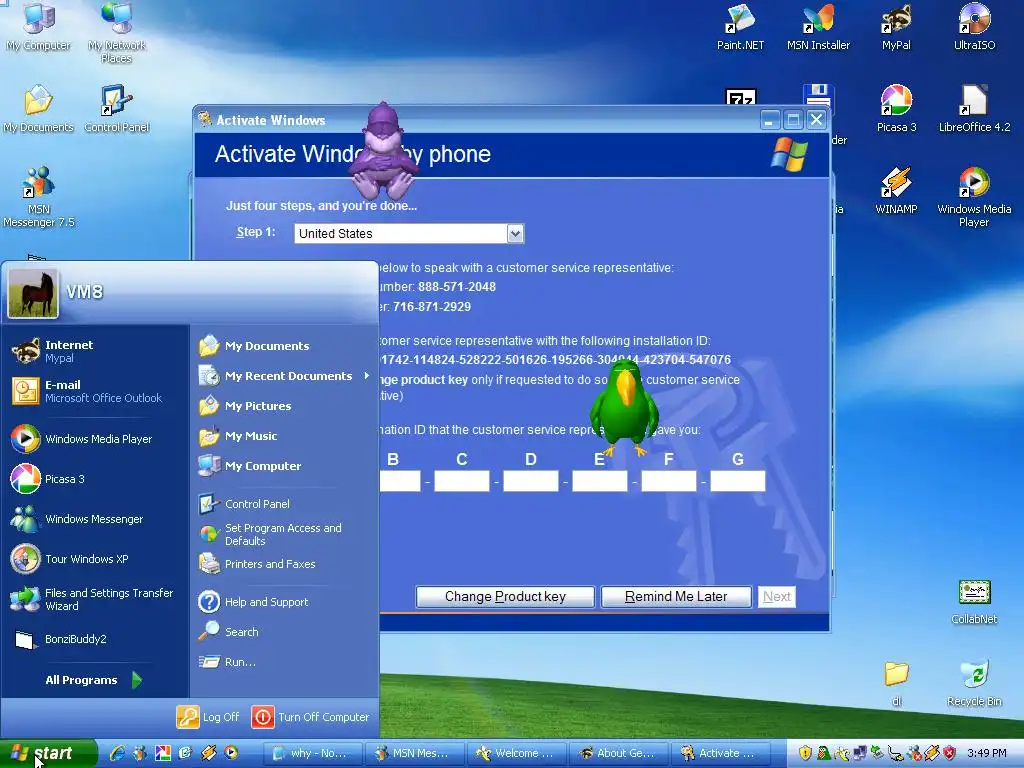Open My Documents icon on the desktop
Screen dimensions: 1024x768
[39, 108]
